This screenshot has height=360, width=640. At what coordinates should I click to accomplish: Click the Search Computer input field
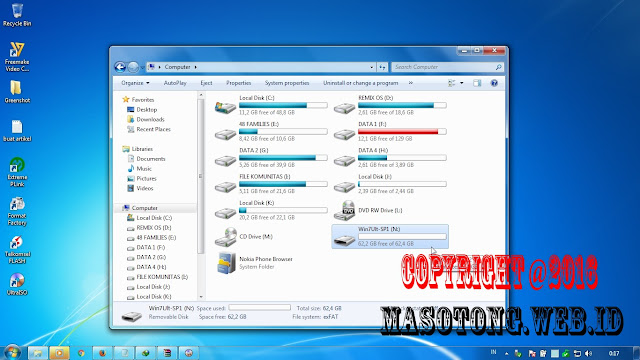(447, 67)
